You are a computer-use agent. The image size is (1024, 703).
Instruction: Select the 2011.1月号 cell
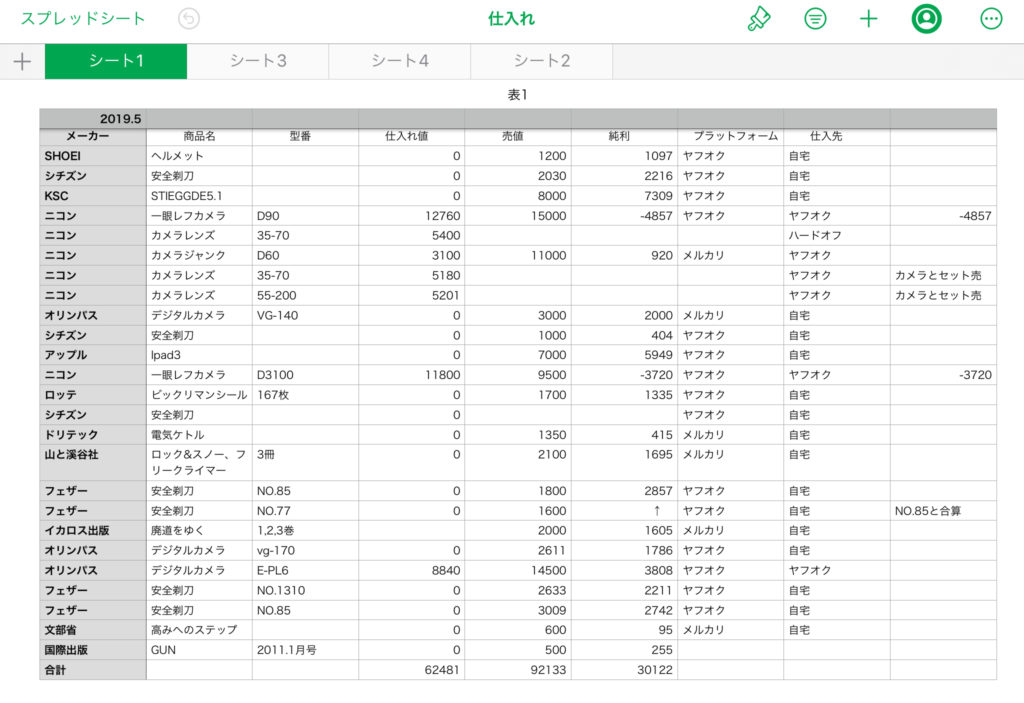305,650
